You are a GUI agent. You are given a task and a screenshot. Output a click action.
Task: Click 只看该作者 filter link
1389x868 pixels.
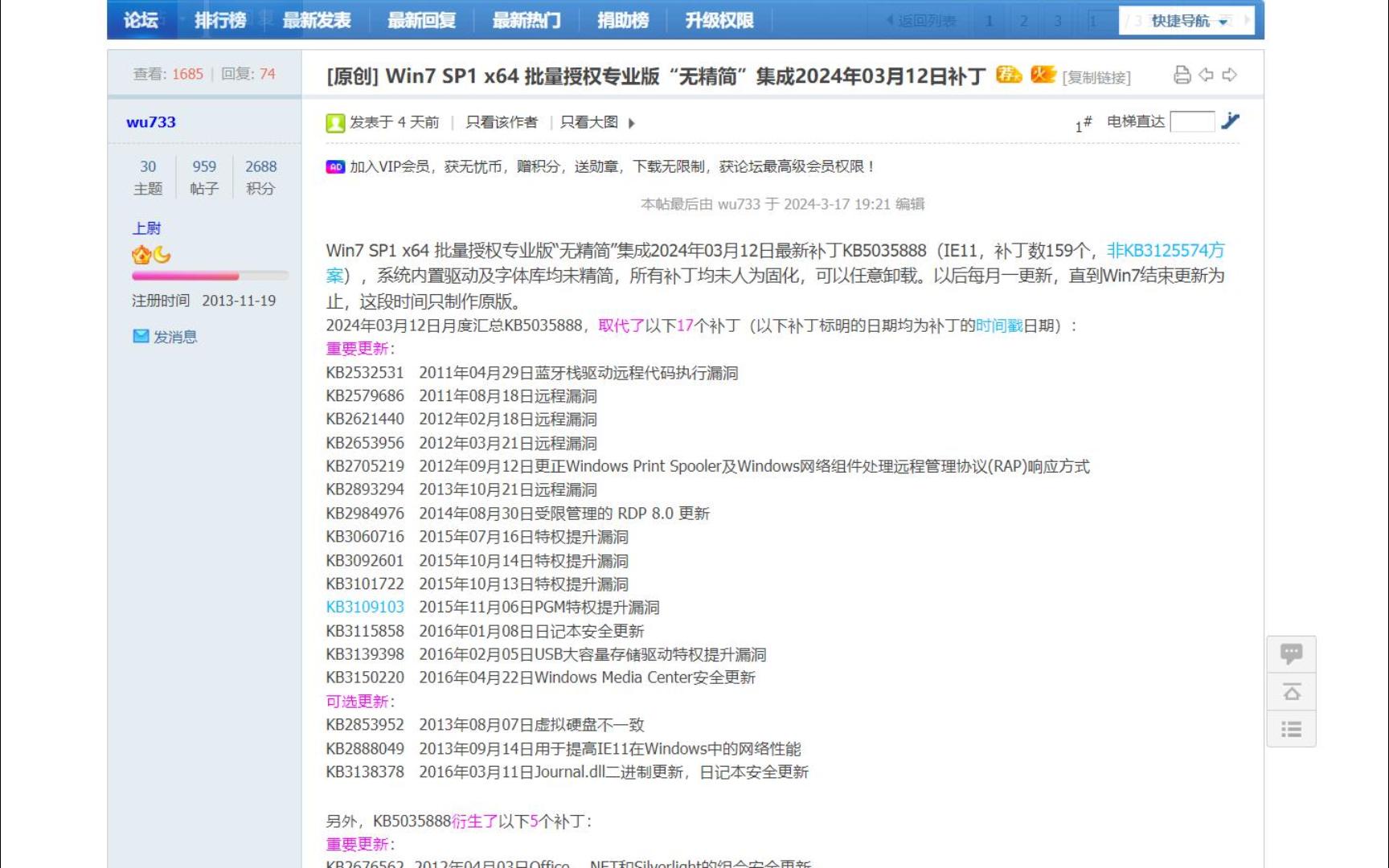pos(502,122)
